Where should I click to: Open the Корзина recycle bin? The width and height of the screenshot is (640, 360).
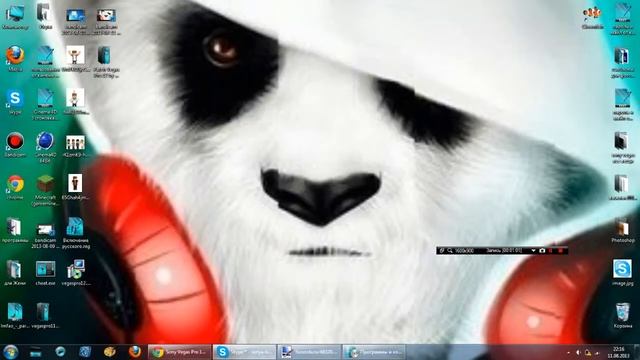point(623,315)
